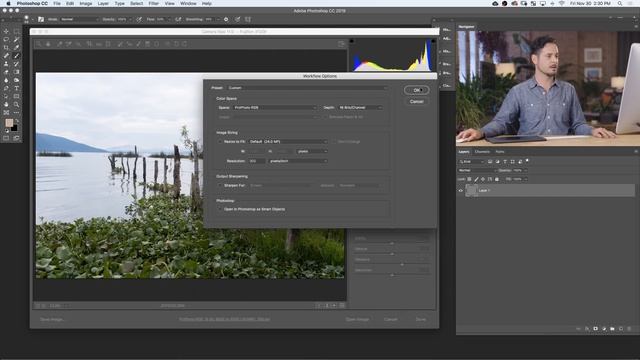Click the brush settings gear icon
This screenshot has width=640, height=360.
point(226,19)
